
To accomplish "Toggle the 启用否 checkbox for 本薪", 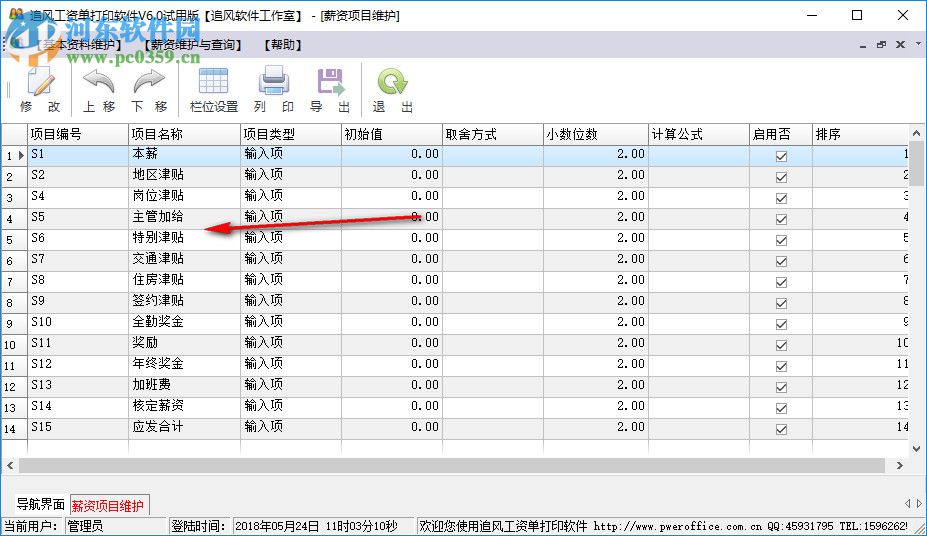I will coord(781,156).
